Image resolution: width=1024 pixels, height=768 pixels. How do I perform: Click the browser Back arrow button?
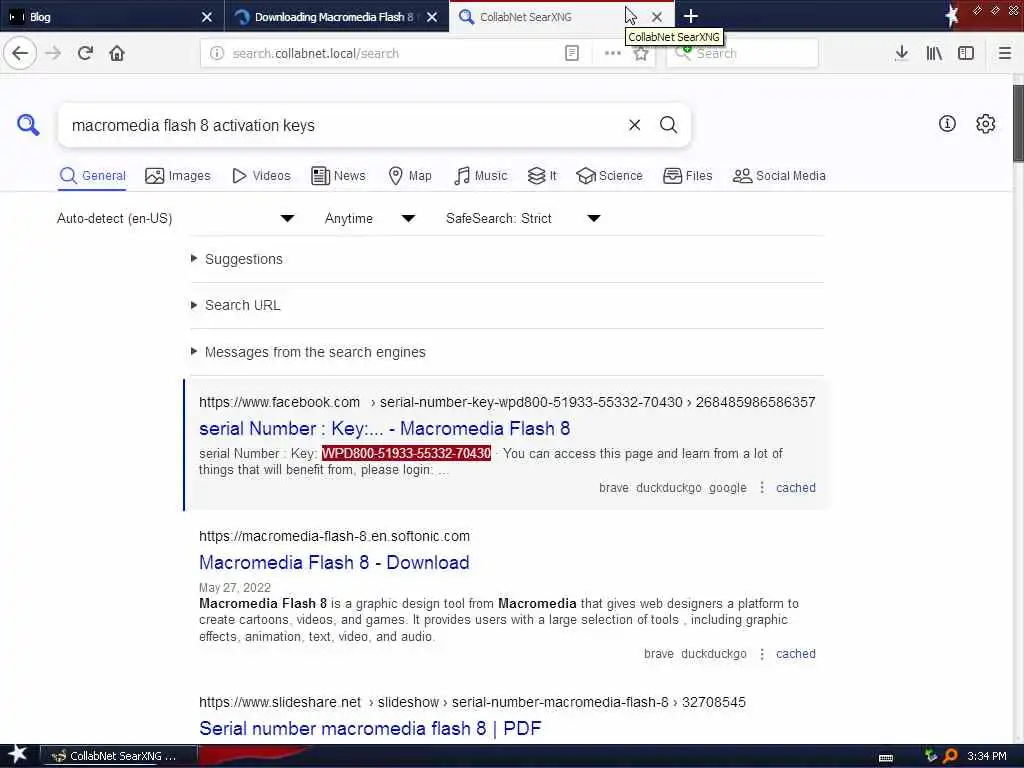(20, 53)
